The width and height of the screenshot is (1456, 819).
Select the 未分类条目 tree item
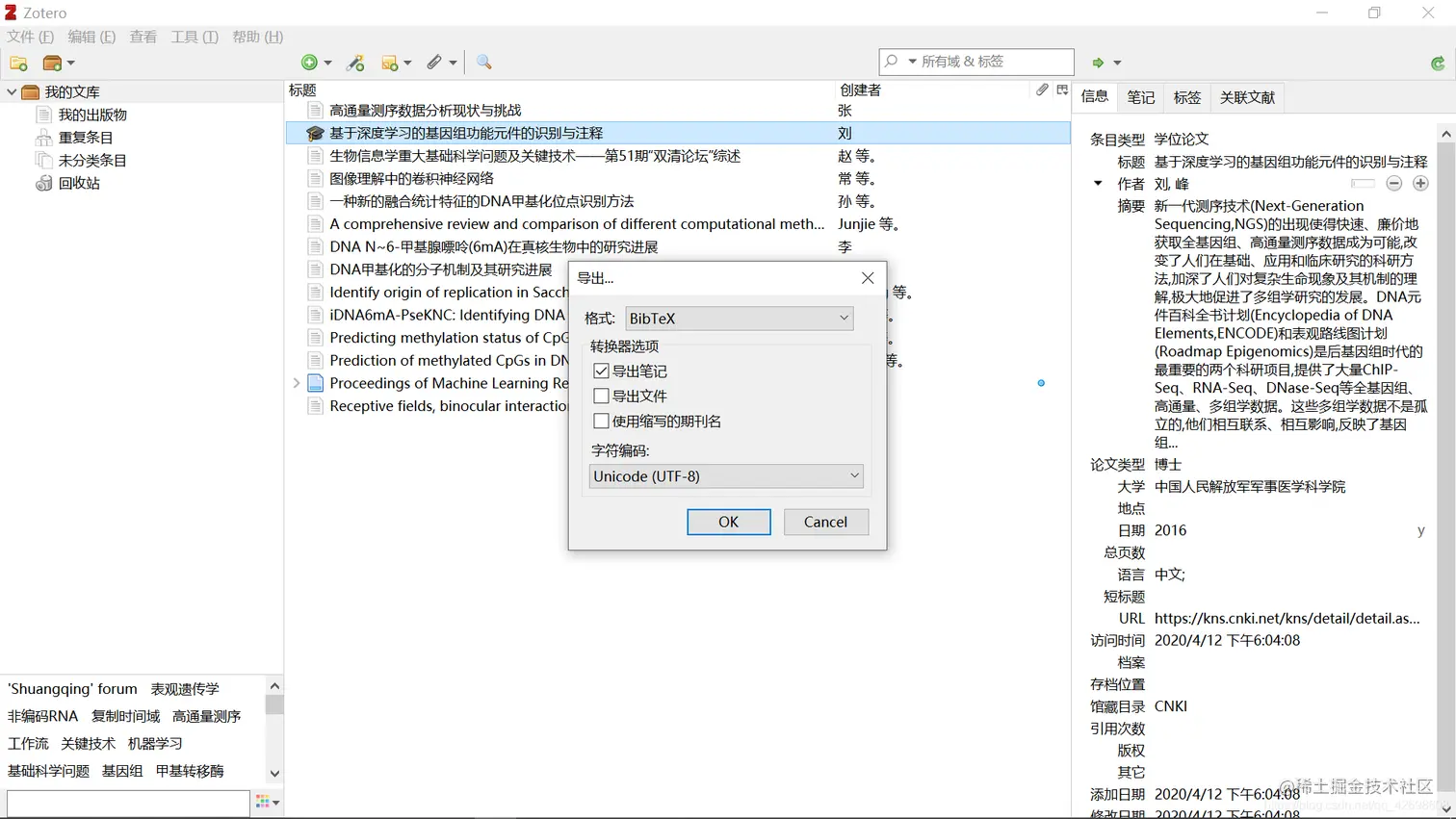click(x=92, y=161)
